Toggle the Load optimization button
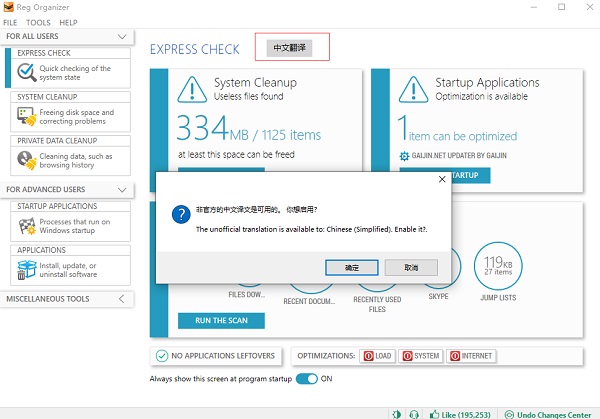This screenshot has height=419, width=600. [379, 356]
